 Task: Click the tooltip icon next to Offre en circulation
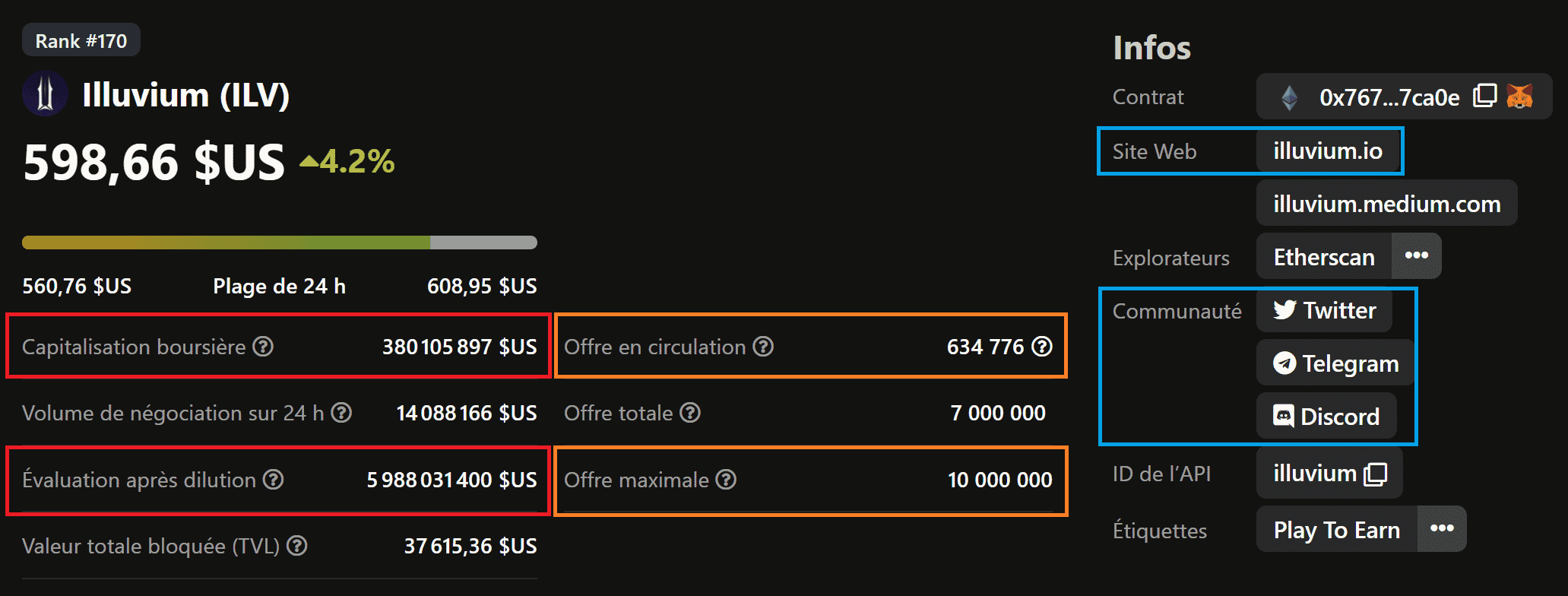(x=763, y=347)
